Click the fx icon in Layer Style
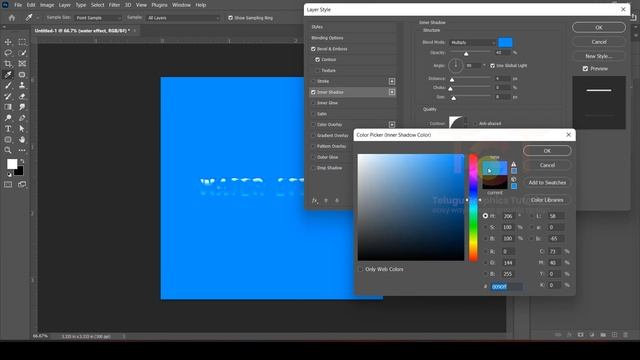Image resolution: width=640 pixels, height=360 pixels. pyautogui.click(x=315, y=200)
